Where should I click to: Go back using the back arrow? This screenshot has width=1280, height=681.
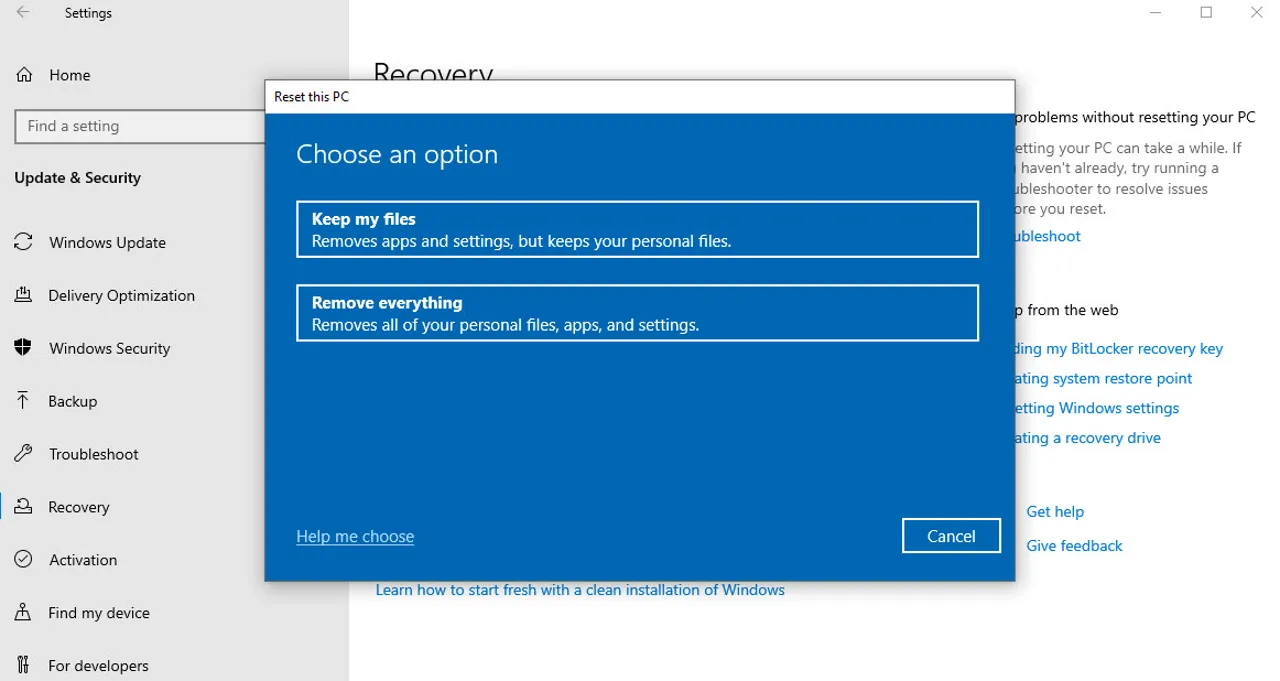coord(23,13)
